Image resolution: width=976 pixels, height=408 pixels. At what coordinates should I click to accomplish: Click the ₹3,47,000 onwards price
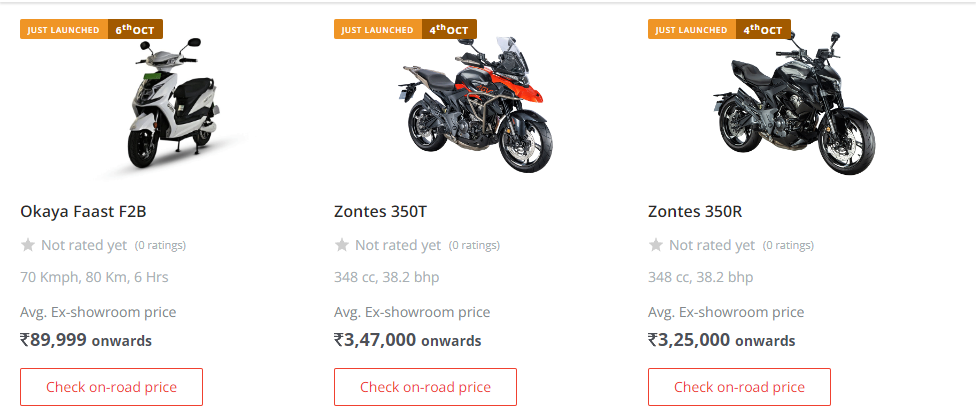[x=407, y=340]
